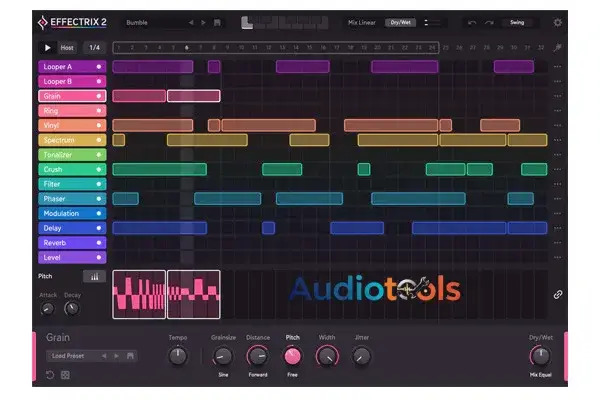Toggle the Dry/Wet mix button
Viewport: 600px width, 400px height.
point(400,23)
